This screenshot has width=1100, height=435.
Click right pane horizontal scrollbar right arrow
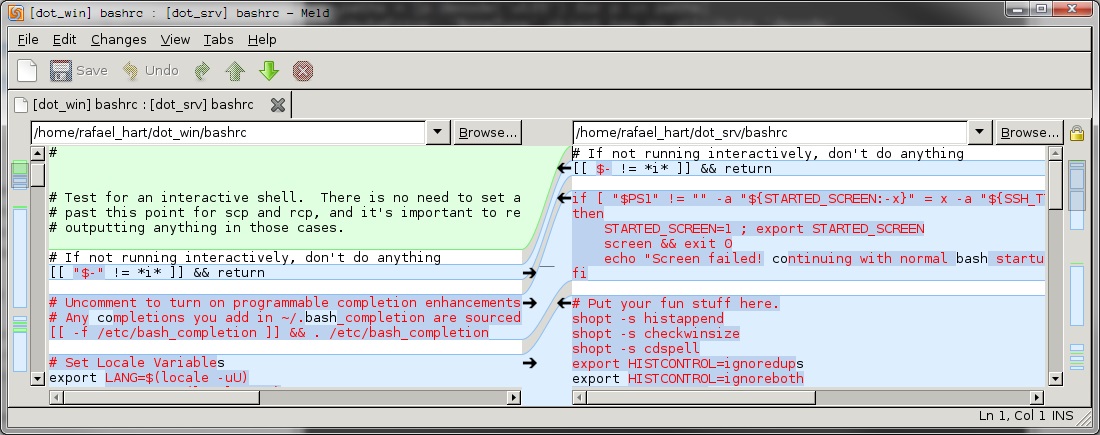pos(1037,398)
